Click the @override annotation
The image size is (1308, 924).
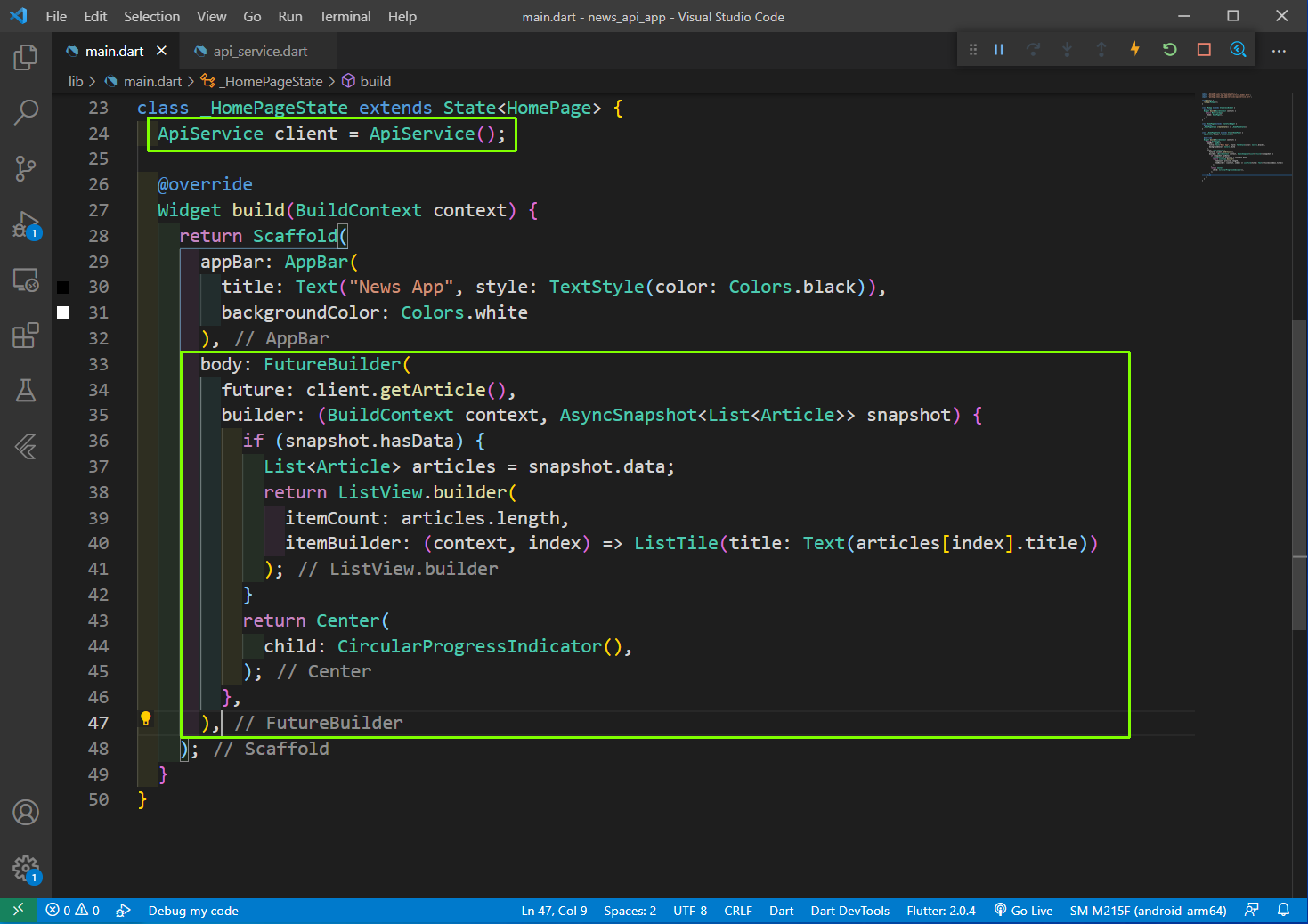205,184
